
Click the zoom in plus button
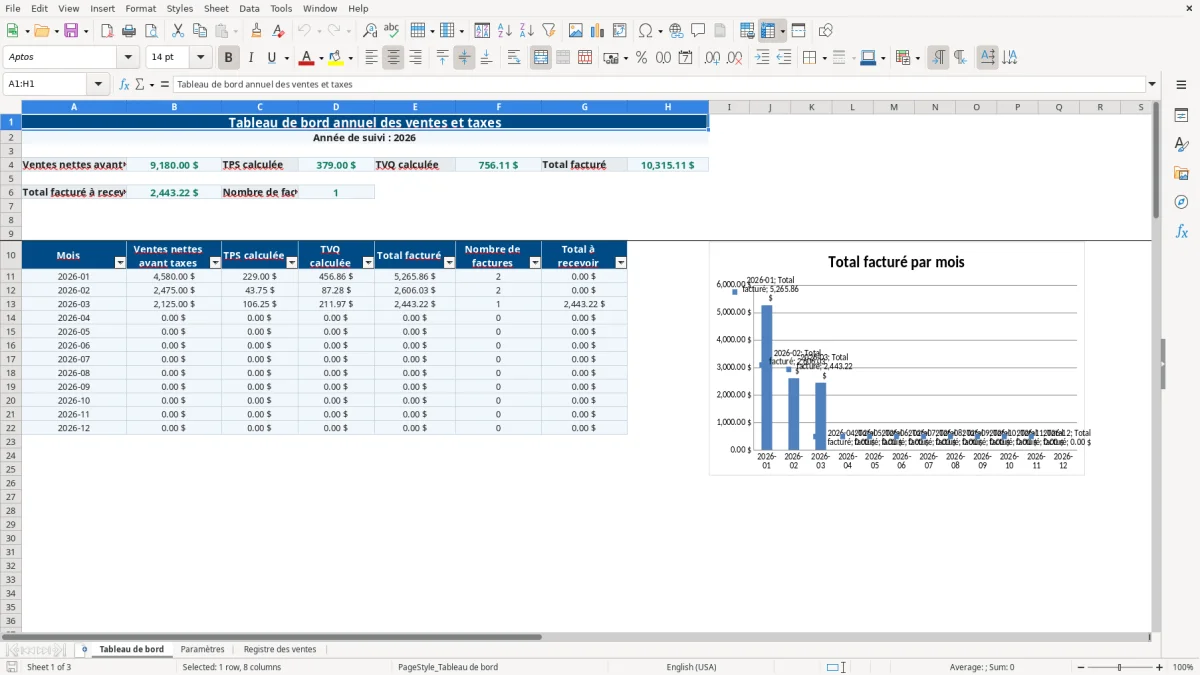[x=1160, y=667]
